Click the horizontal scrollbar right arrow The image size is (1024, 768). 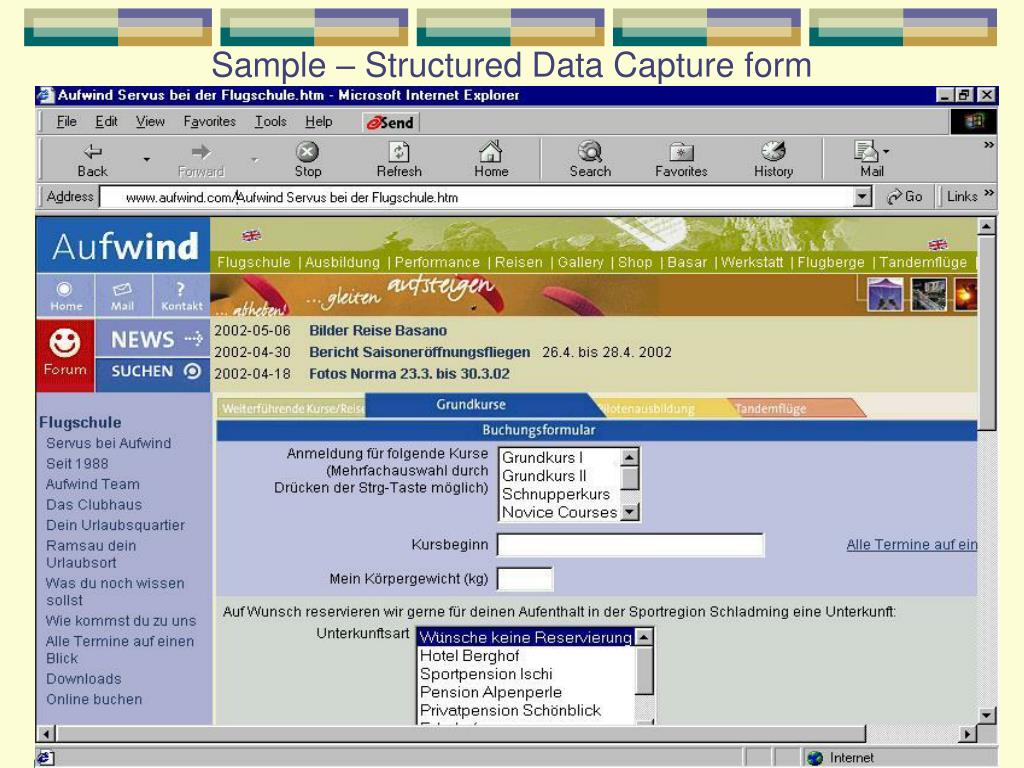pos(968,734)
